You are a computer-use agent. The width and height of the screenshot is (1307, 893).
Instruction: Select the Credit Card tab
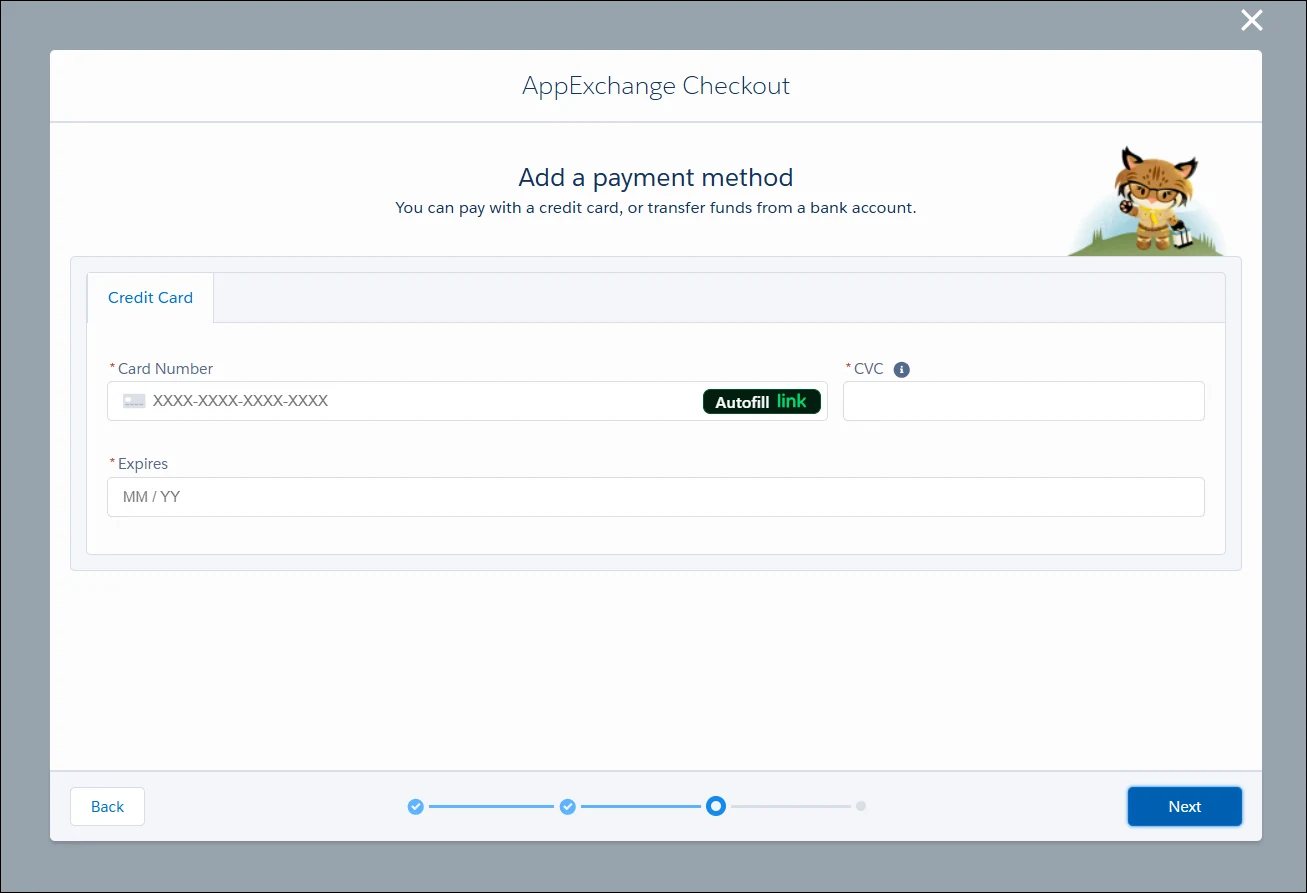(150, 298)
